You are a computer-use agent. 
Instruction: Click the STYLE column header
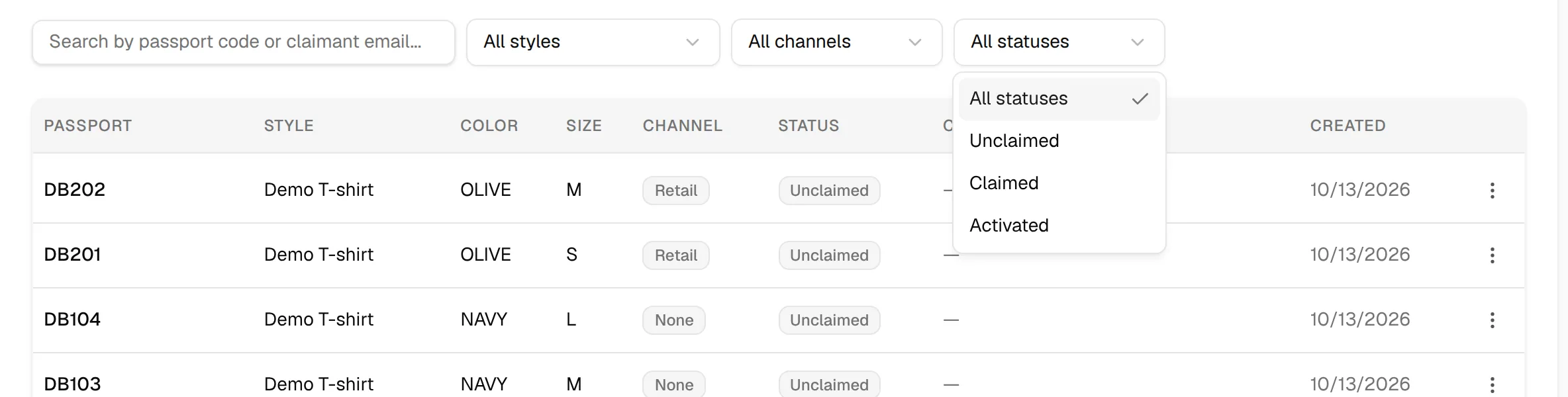click(x=289, y=126)
